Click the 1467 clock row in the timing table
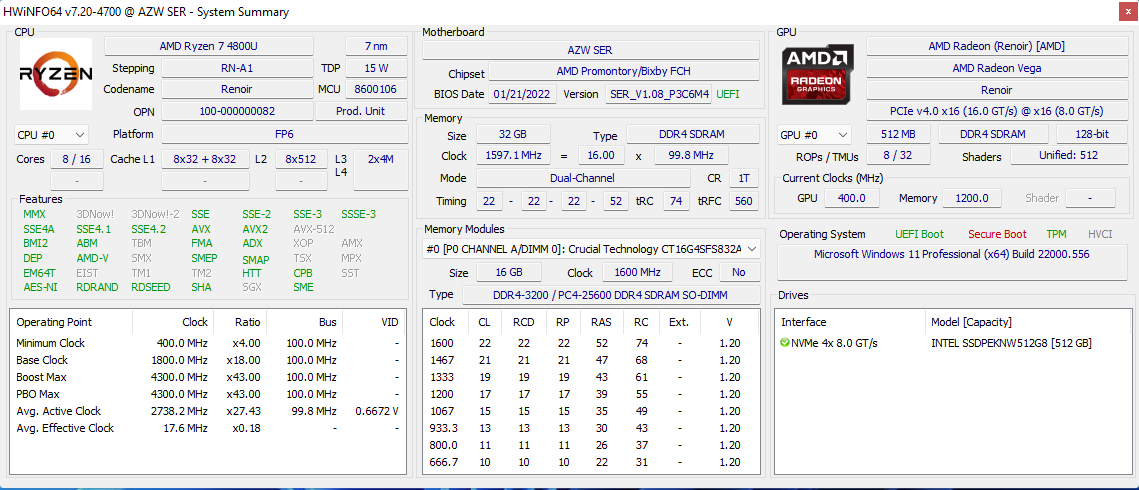This screenshot has height=490, width=1139. [x=591, y=360]
